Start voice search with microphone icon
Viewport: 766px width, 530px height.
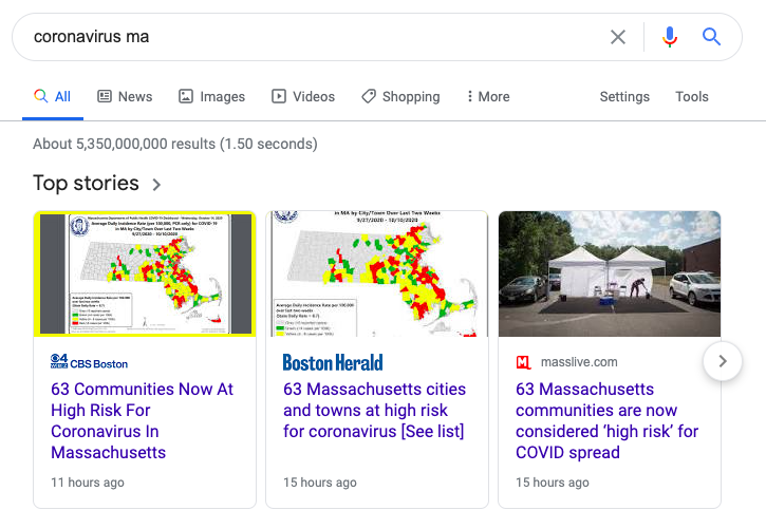pyautogui.click(x=670, y=37)
